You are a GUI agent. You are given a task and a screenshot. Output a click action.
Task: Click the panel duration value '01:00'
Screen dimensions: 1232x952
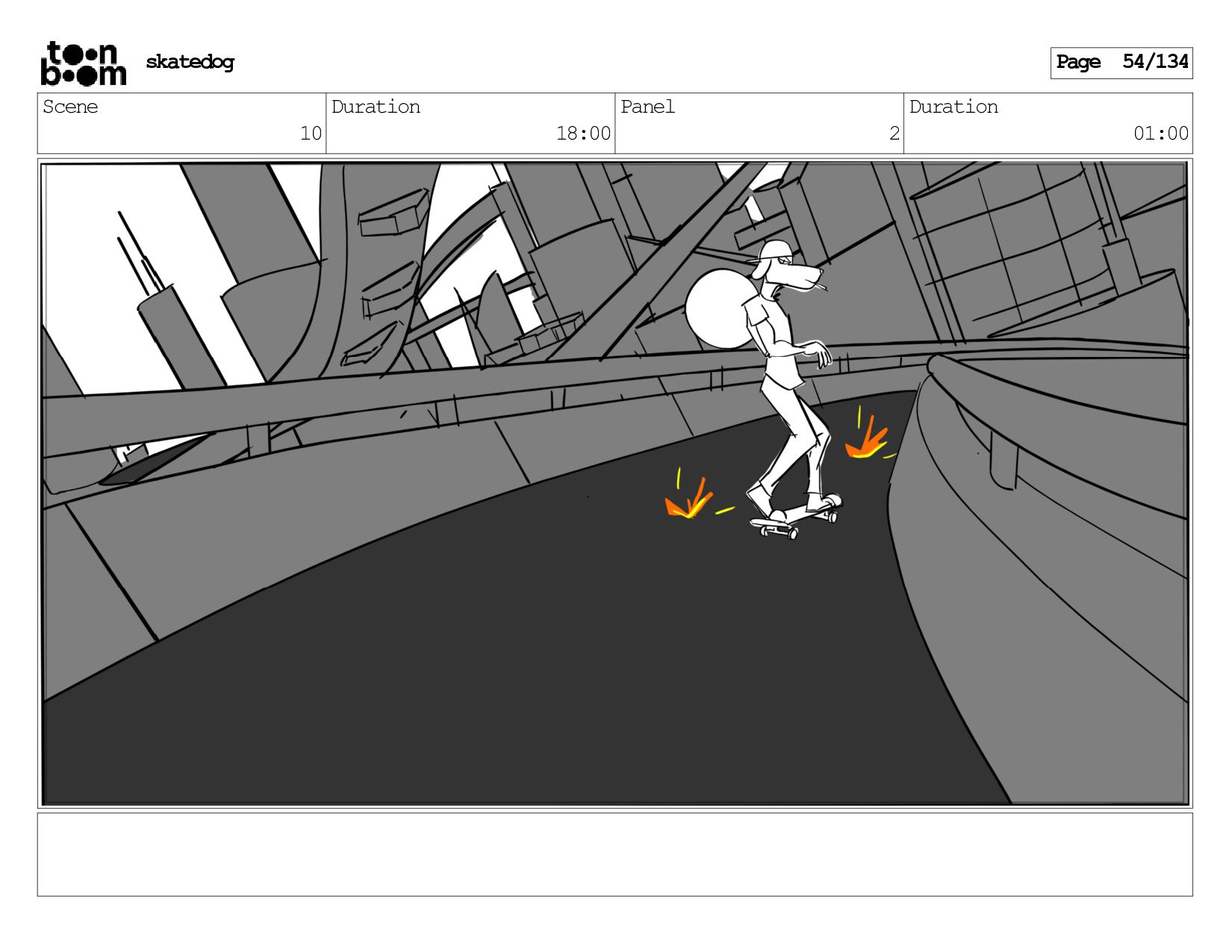1160,134
